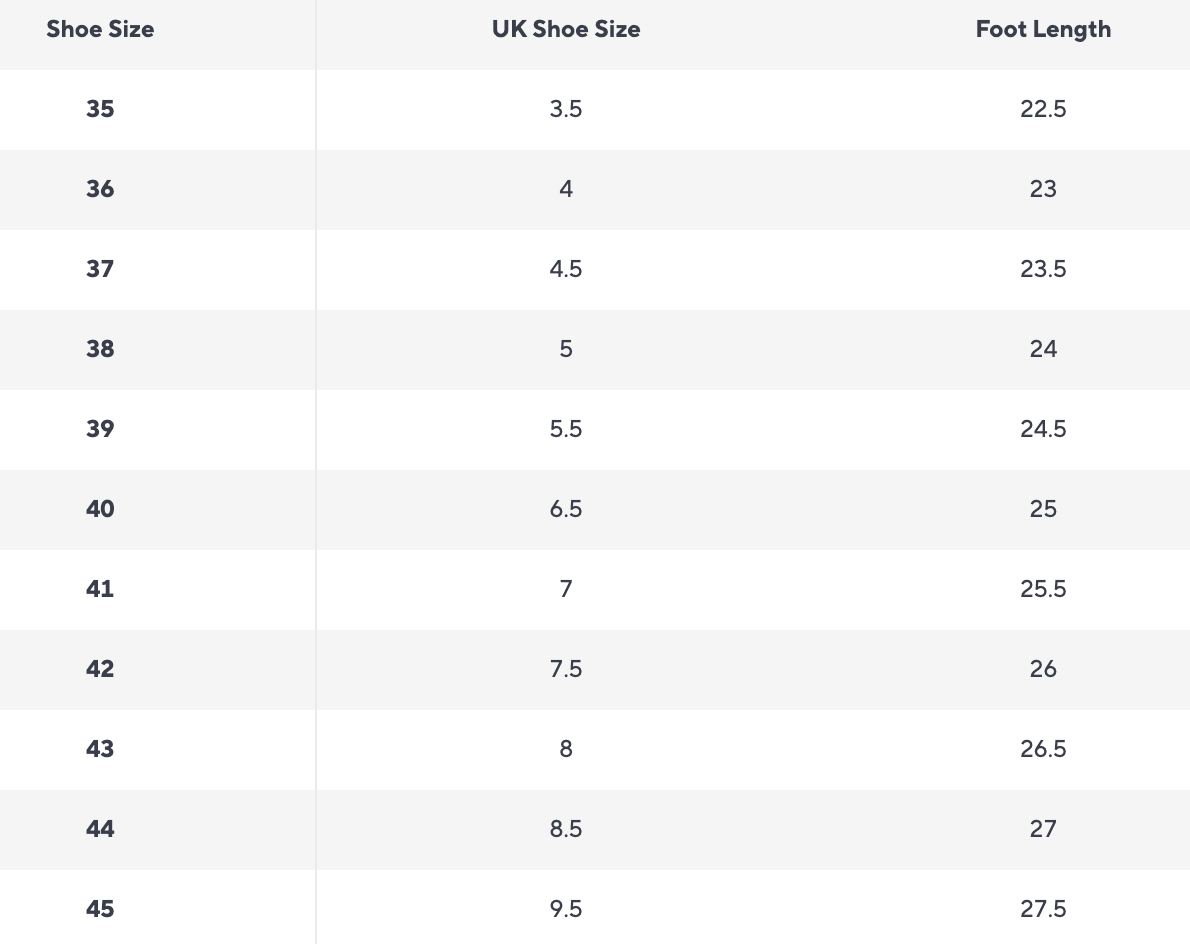
Task: Click UK shoe size 6.5 value
Action: pyautogui.click(x=566, y=509)
